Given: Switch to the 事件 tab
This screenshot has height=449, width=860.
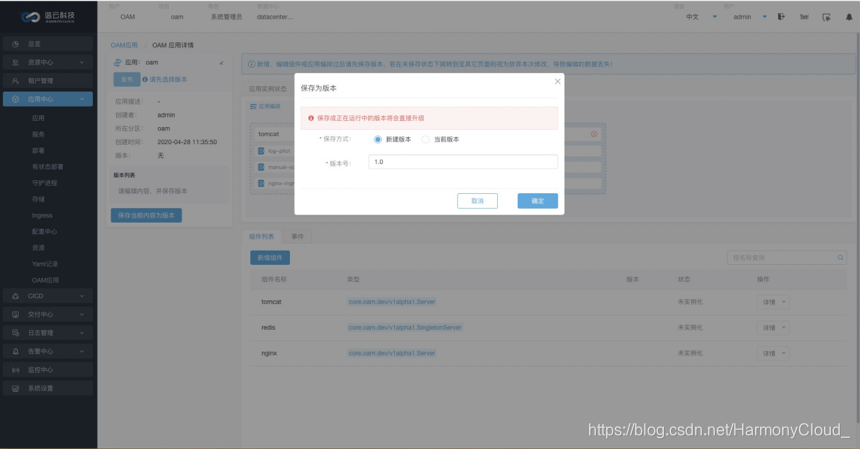Looking at the screenshot, I should pyautogui.click(x=297, y=236).
